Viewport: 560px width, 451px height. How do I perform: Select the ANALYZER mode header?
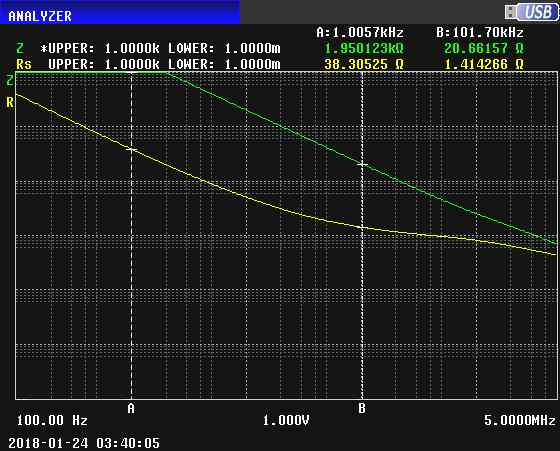40,16
